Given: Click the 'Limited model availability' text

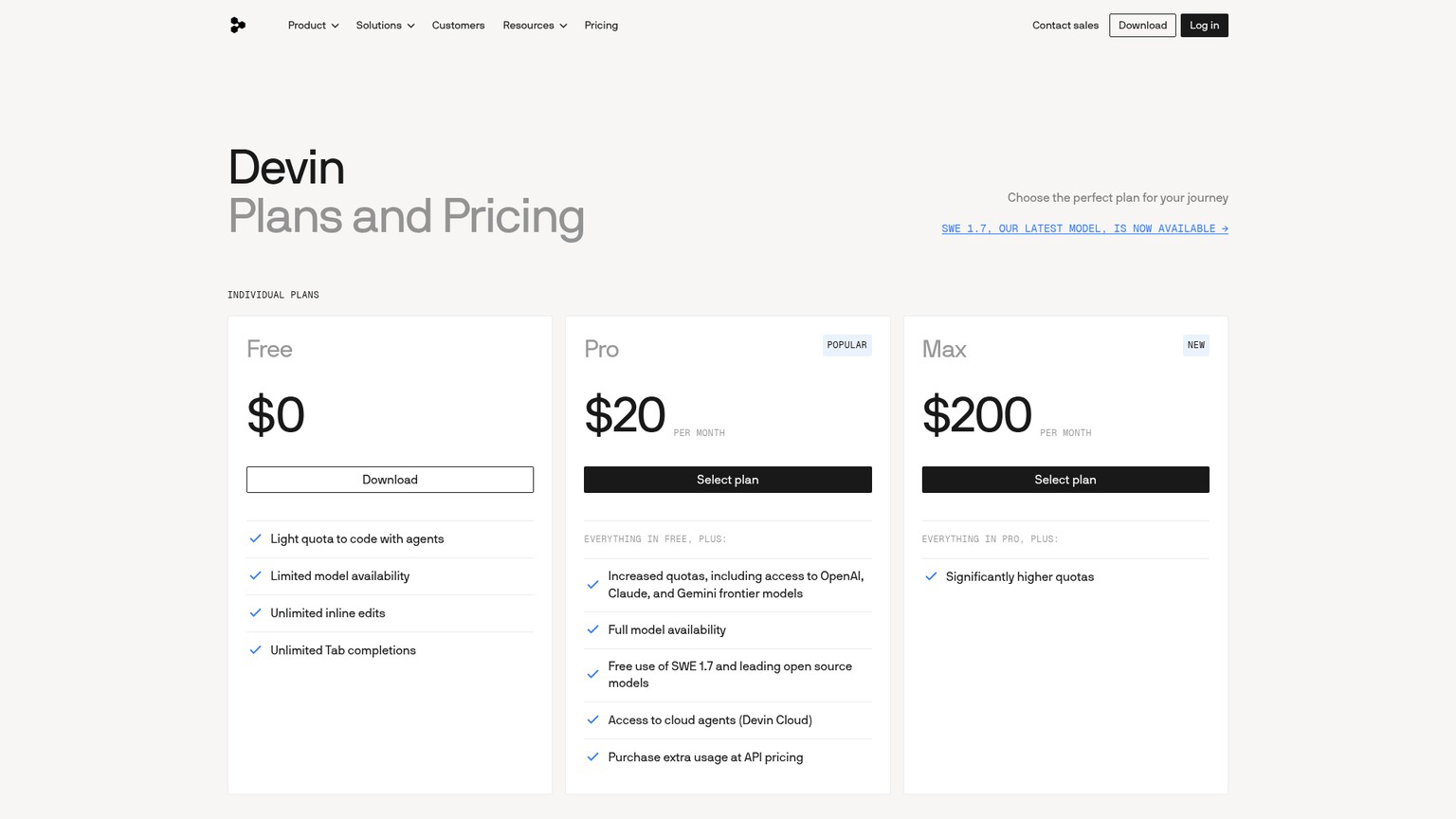Looking at the screenshot, I should point(339,575).
